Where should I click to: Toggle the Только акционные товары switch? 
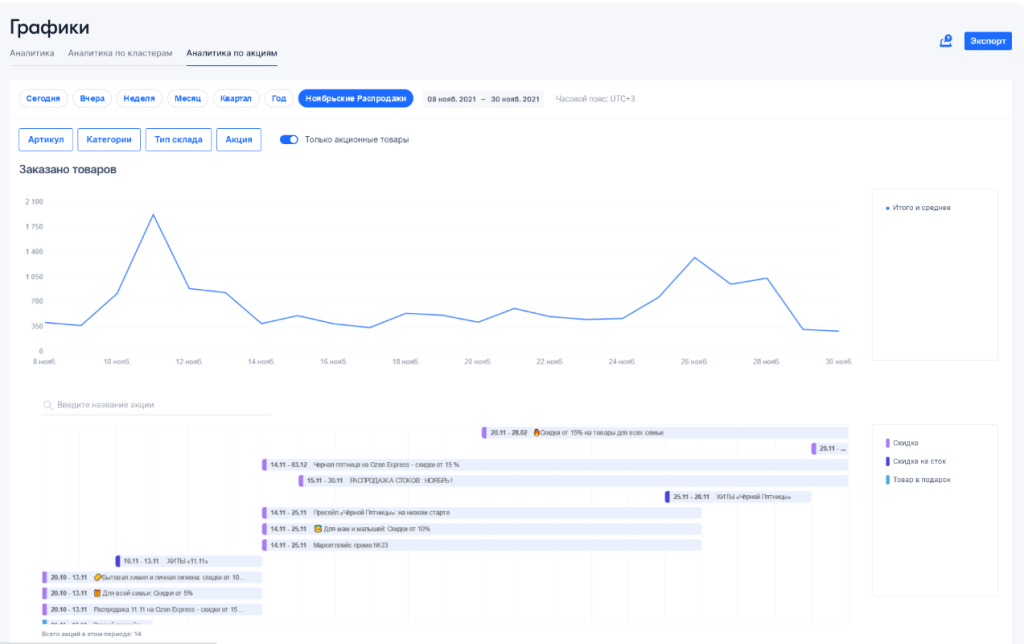[289, 140]
